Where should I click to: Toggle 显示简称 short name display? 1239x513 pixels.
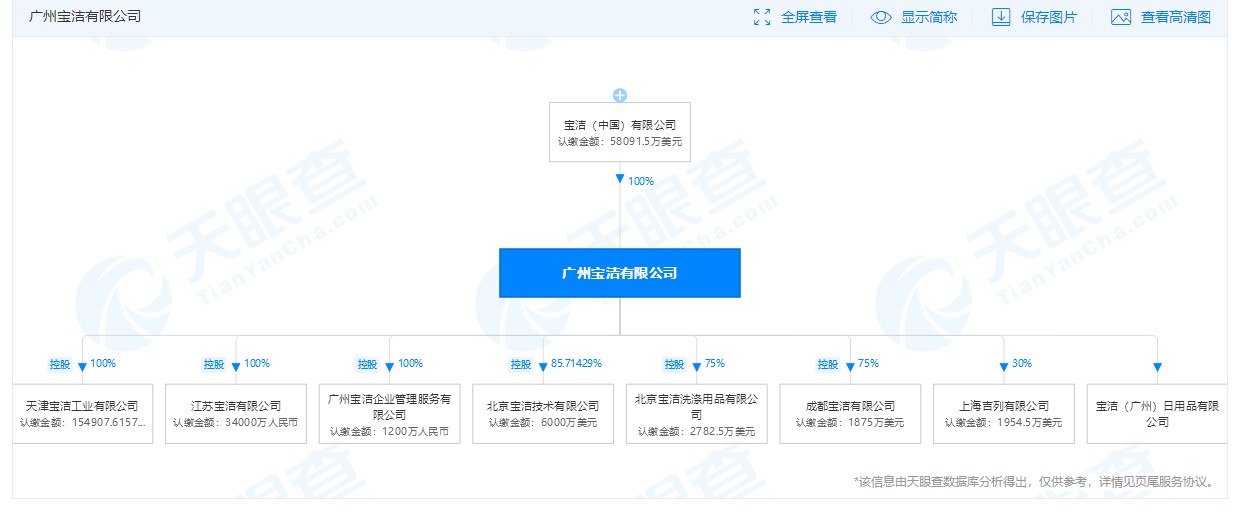coord(928,17)
